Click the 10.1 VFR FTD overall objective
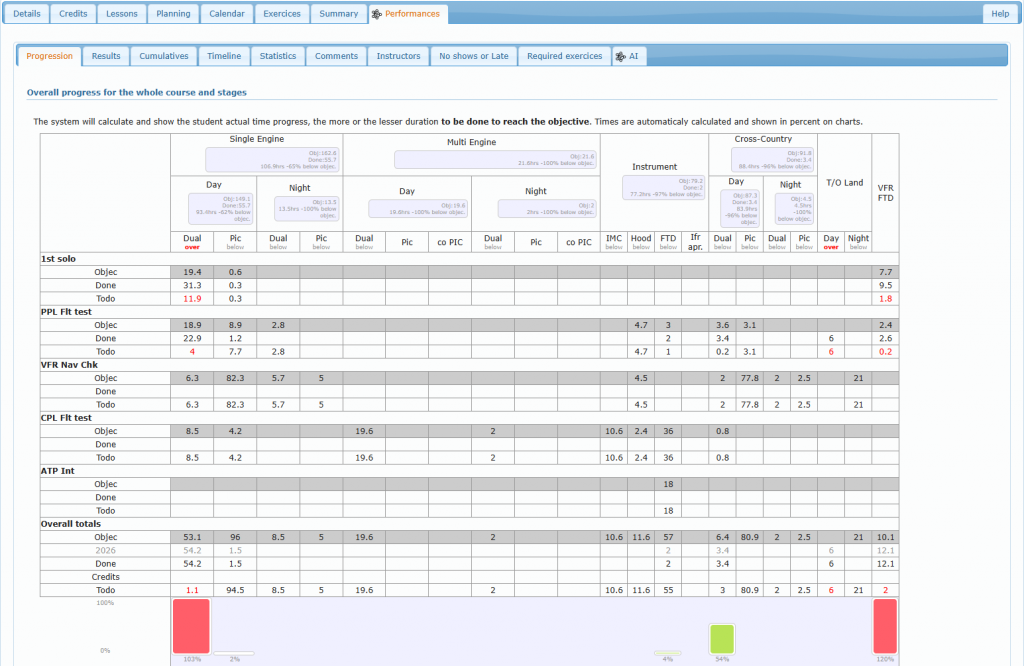 click(x=886, y=537)
